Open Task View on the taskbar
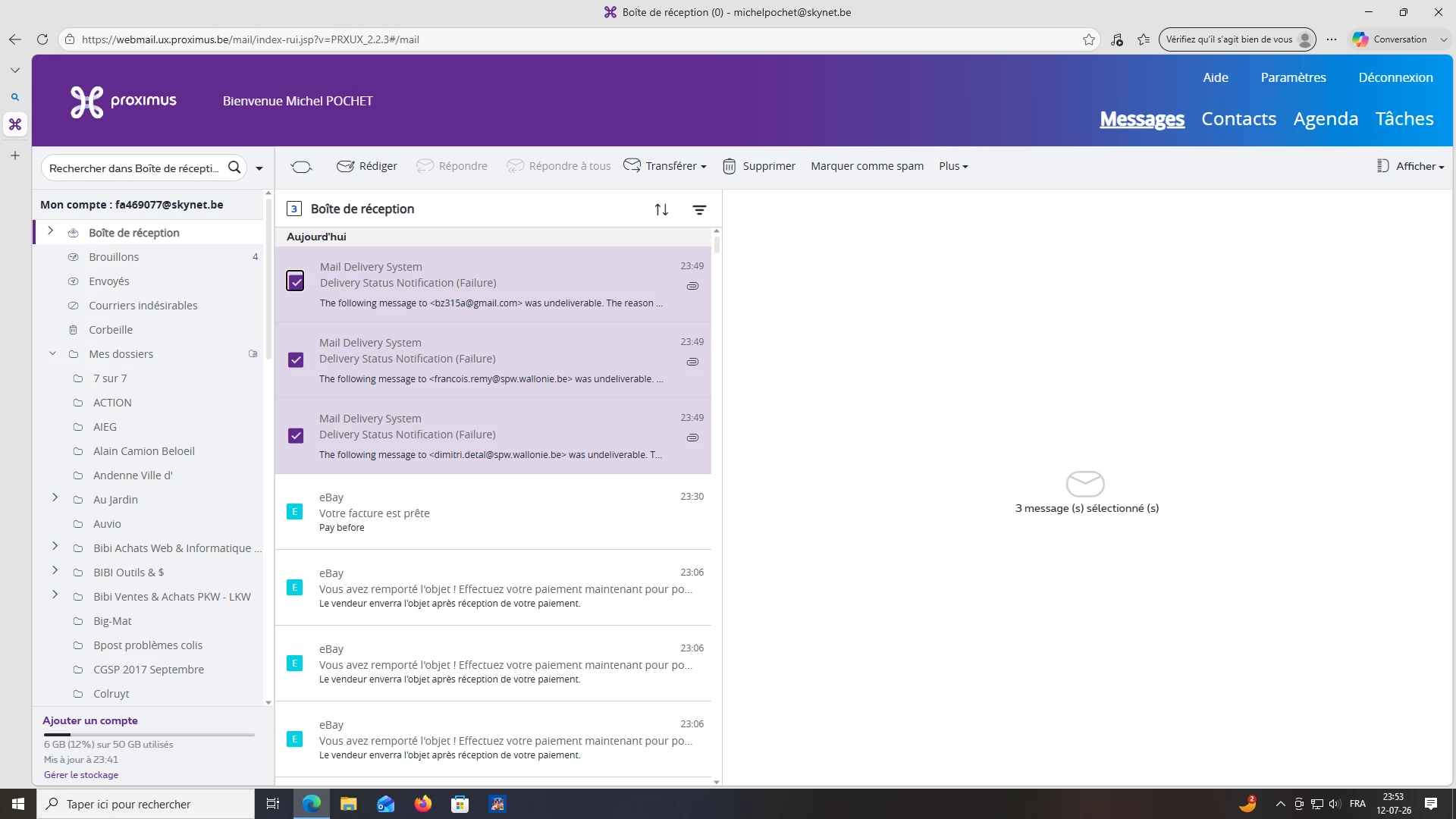 point(273,804)
